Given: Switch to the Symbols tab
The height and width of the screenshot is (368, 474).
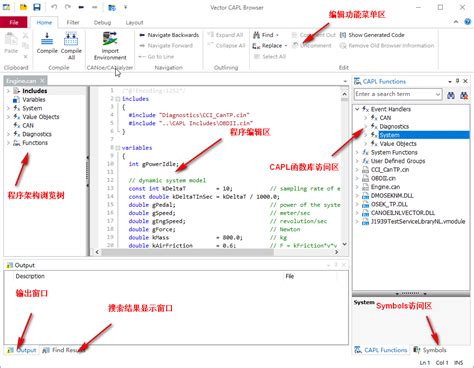Looking at the screenshot, I should (430, 350).
